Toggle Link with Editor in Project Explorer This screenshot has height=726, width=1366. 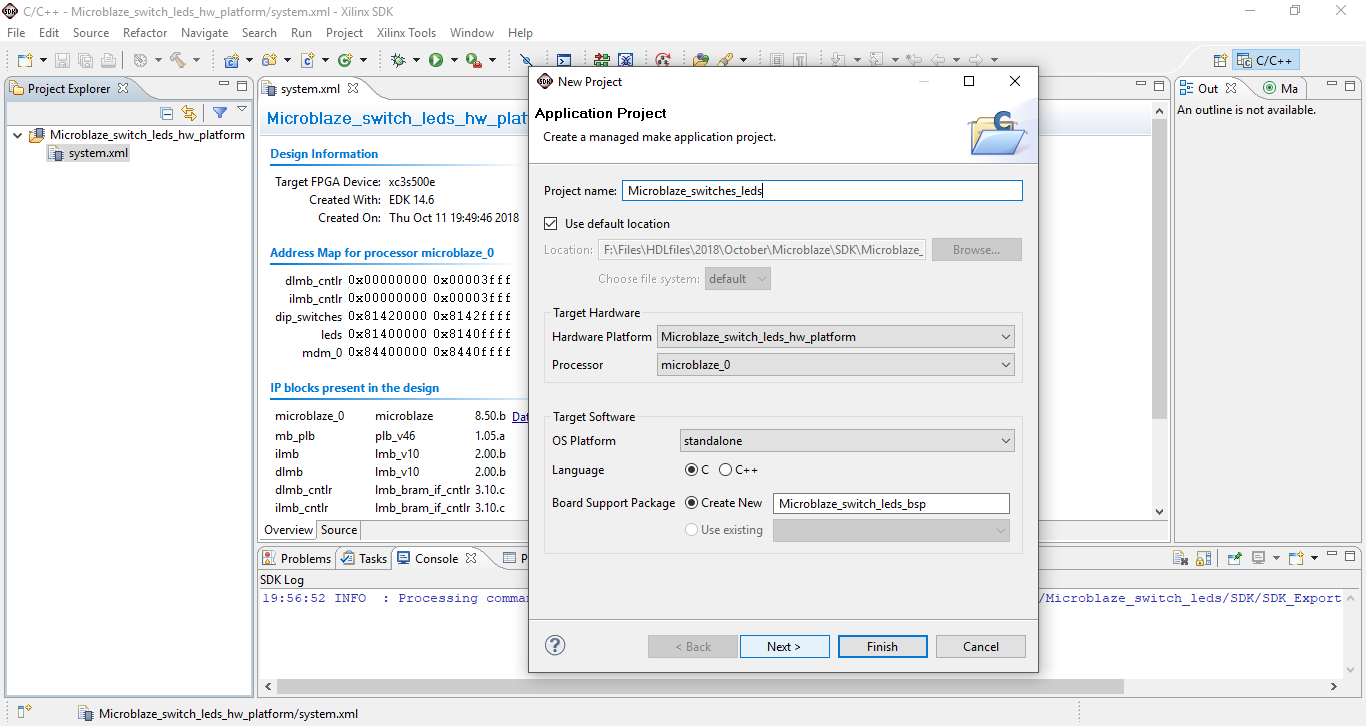click(188, 113)
